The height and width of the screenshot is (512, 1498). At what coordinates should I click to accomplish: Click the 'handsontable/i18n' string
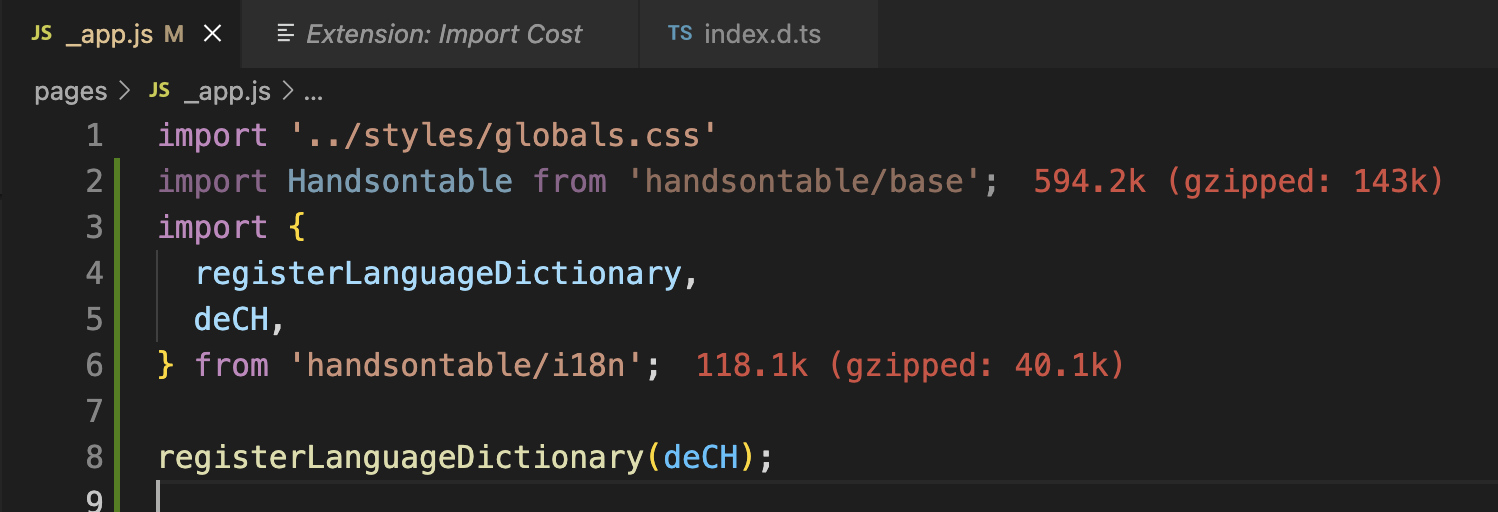pos(465,365)
